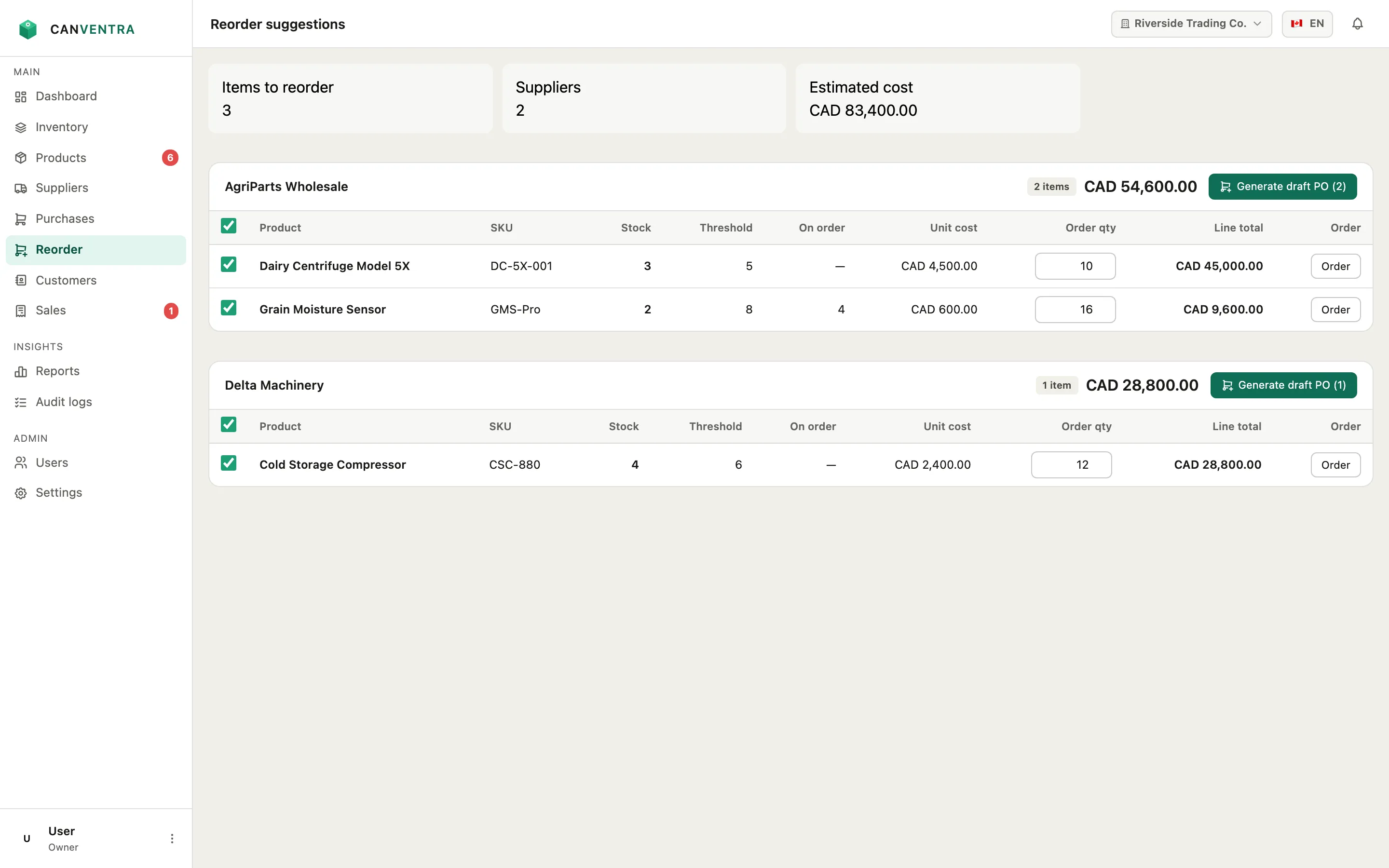Click line total CAD 9,600.00
This screenshot has width=1389, height=868.
[x=1223, y=310]
